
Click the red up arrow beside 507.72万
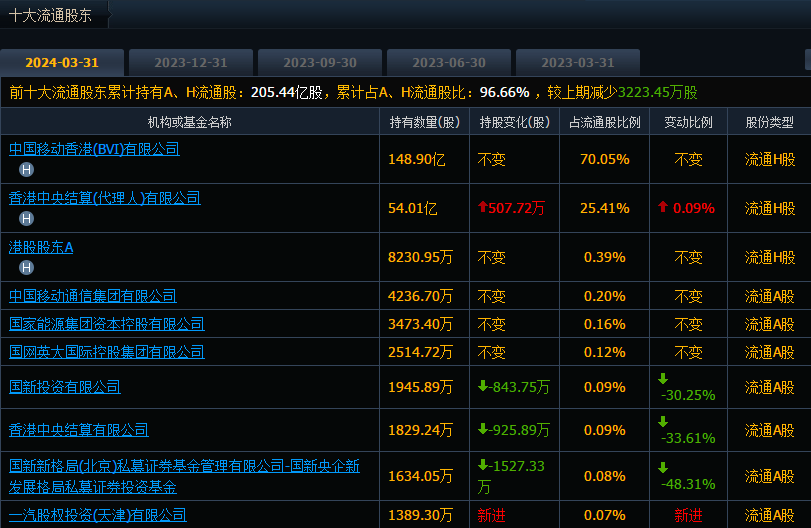tap(483, 207)
